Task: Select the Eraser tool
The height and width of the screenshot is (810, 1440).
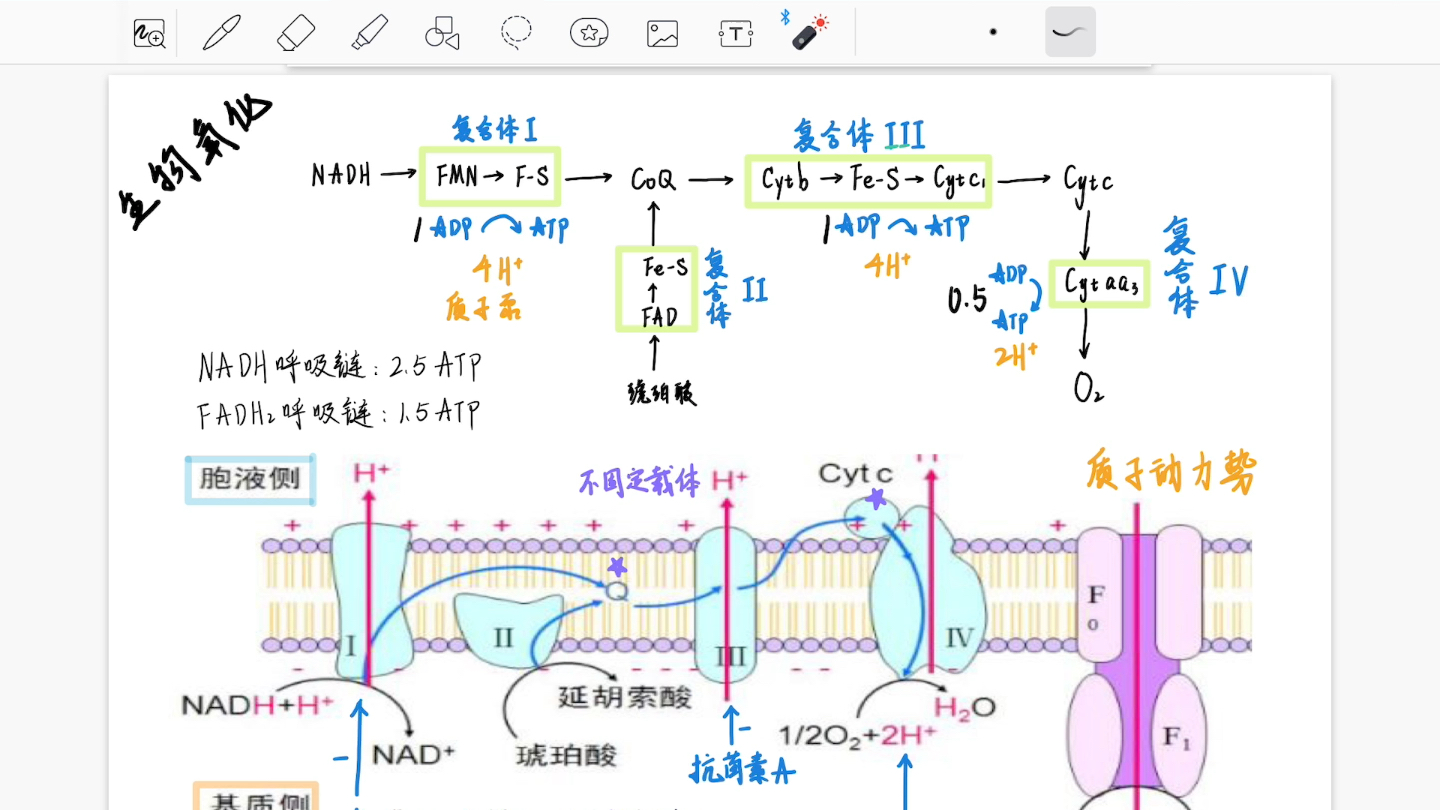Action: (295, 33)
